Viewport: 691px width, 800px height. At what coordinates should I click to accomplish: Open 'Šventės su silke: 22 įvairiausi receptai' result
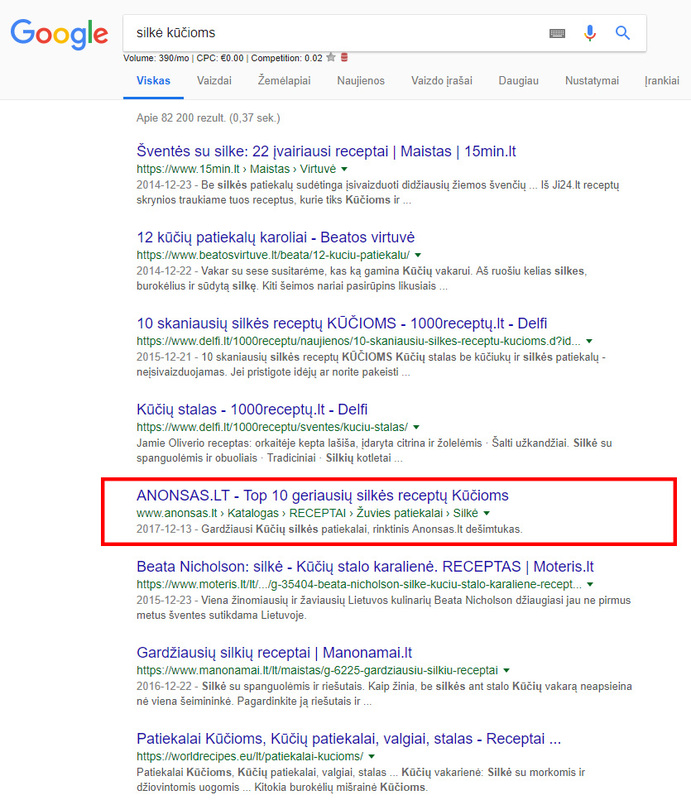click(x=326, y=151)
